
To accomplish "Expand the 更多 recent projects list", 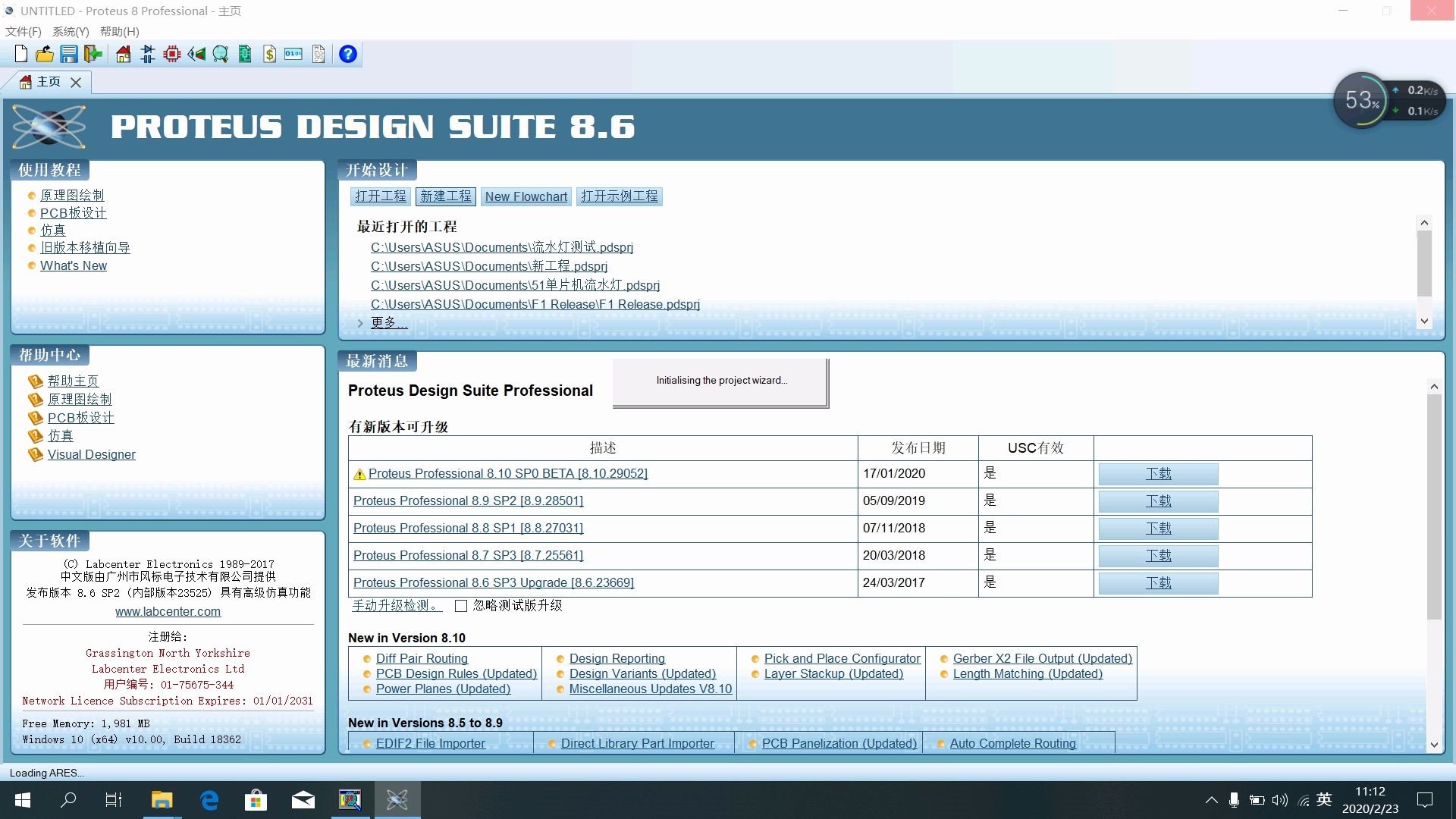I will (x=388, y=322).
